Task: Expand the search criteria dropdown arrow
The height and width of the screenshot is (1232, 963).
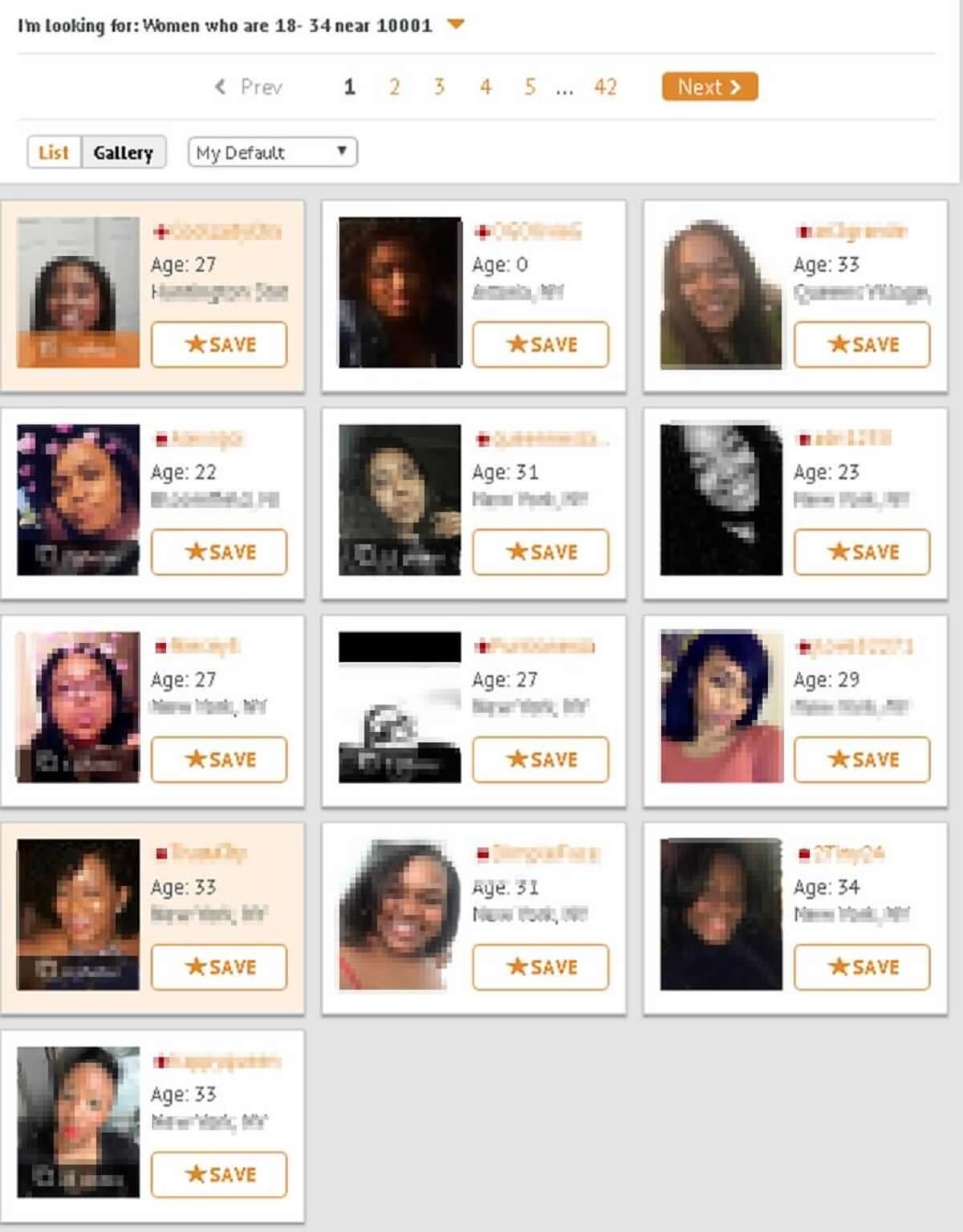Action: (x=456, y=25)
